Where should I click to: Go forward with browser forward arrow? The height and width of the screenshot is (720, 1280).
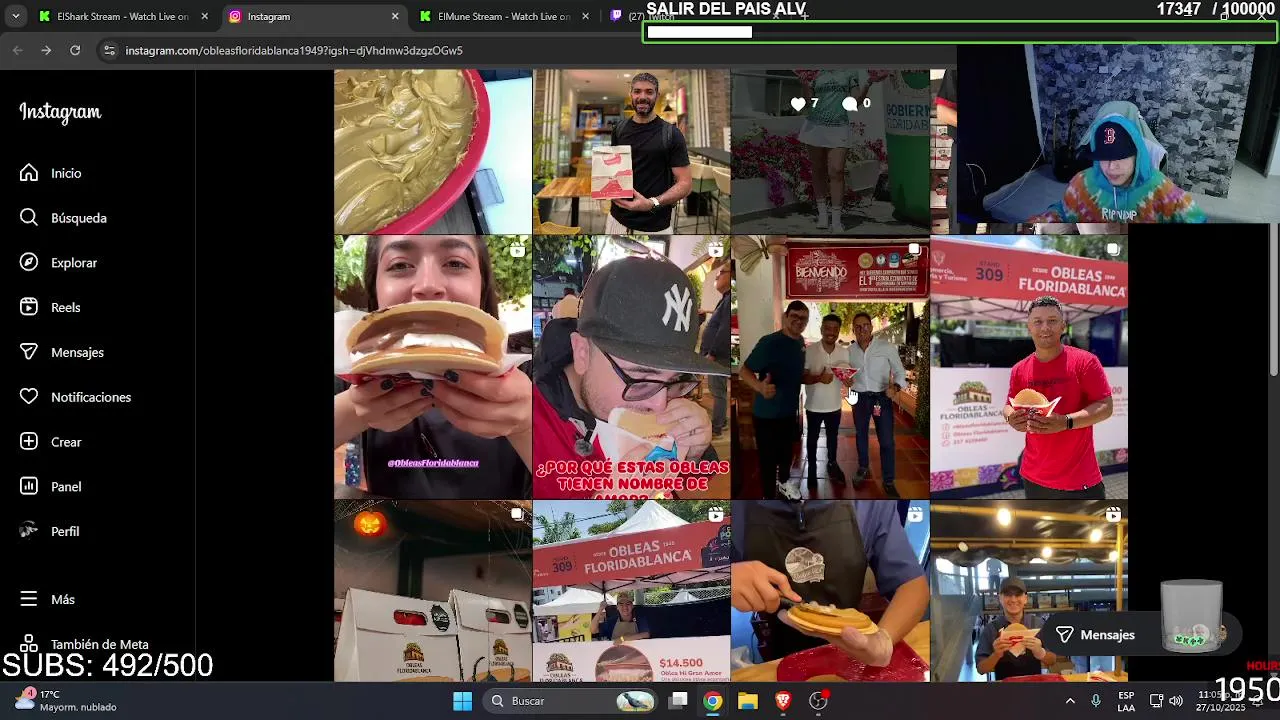(x=46, y=50)
